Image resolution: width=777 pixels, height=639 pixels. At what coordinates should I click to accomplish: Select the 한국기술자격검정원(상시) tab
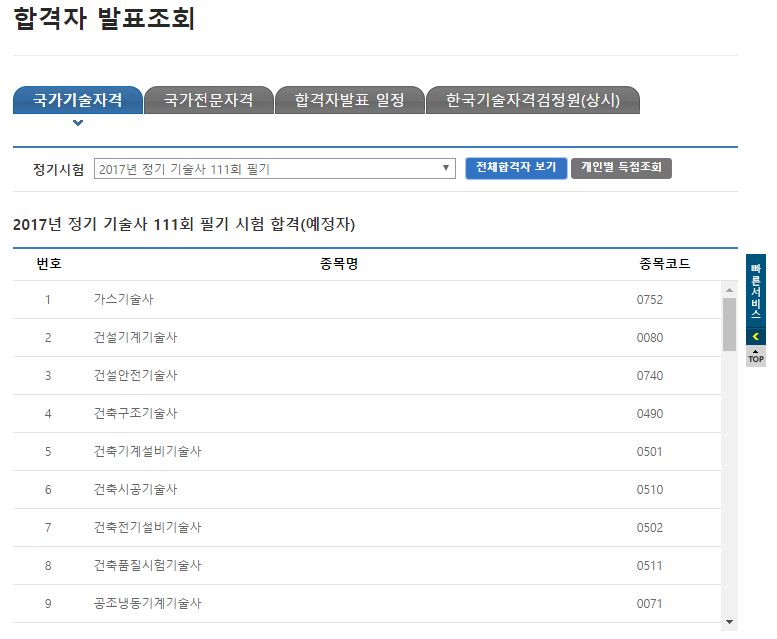pyautogui.click(x=532, y=100)
